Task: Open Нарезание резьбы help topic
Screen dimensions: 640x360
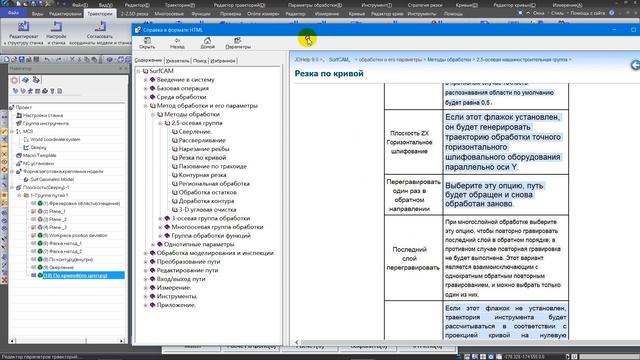Action: coord(204,149)
